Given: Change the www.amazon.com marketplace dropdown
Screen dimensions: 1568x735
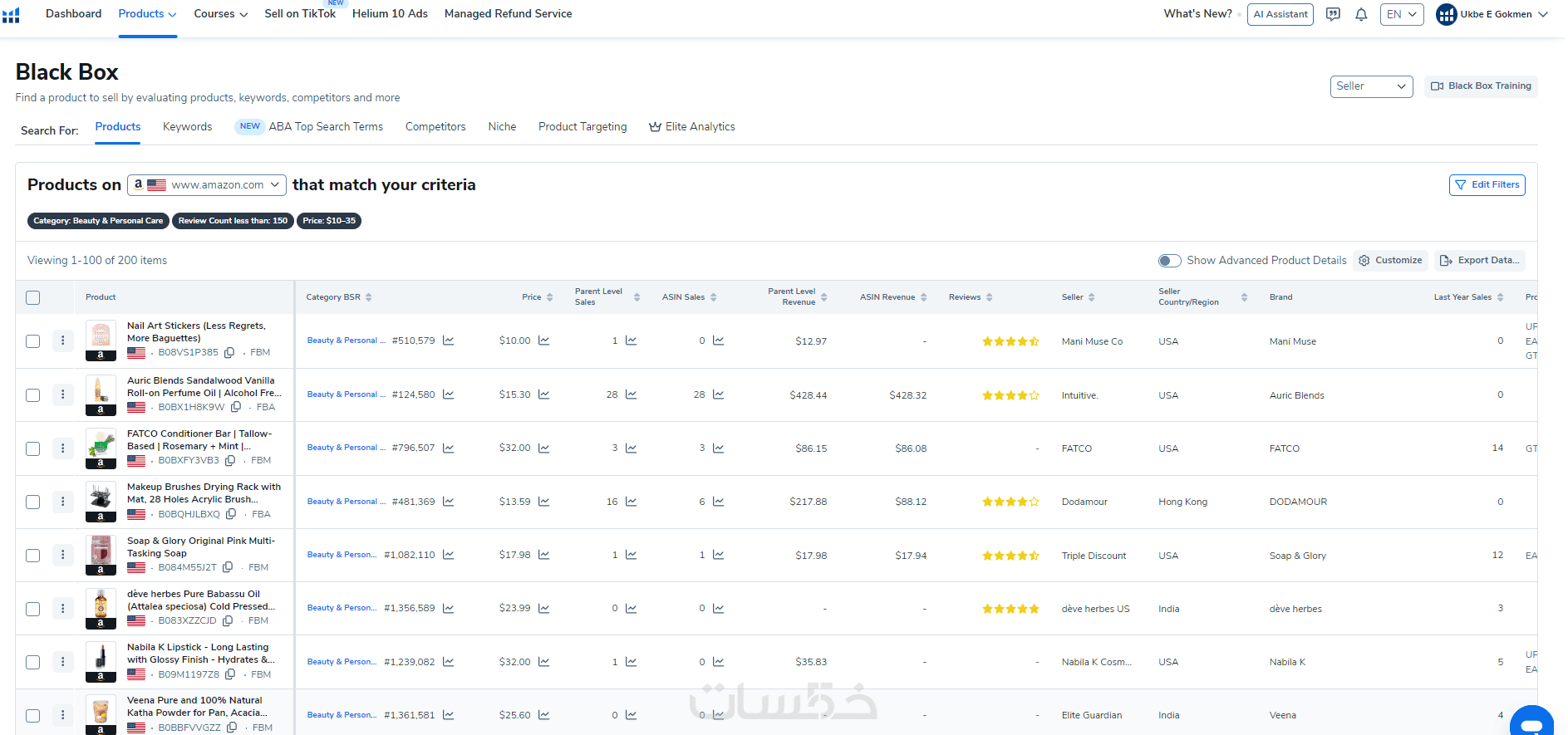Looking at the screenshot, I should (207, 185).
